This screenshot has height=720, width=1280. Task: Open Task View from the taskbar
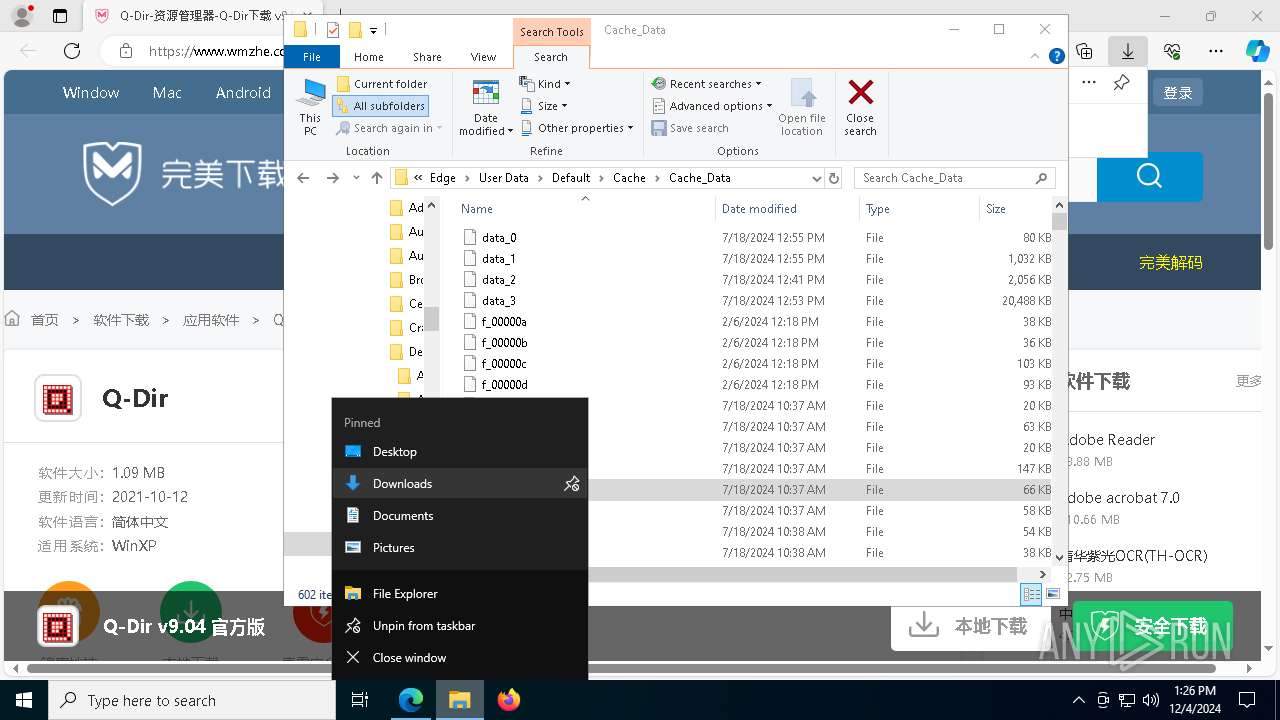pos(360,700)
